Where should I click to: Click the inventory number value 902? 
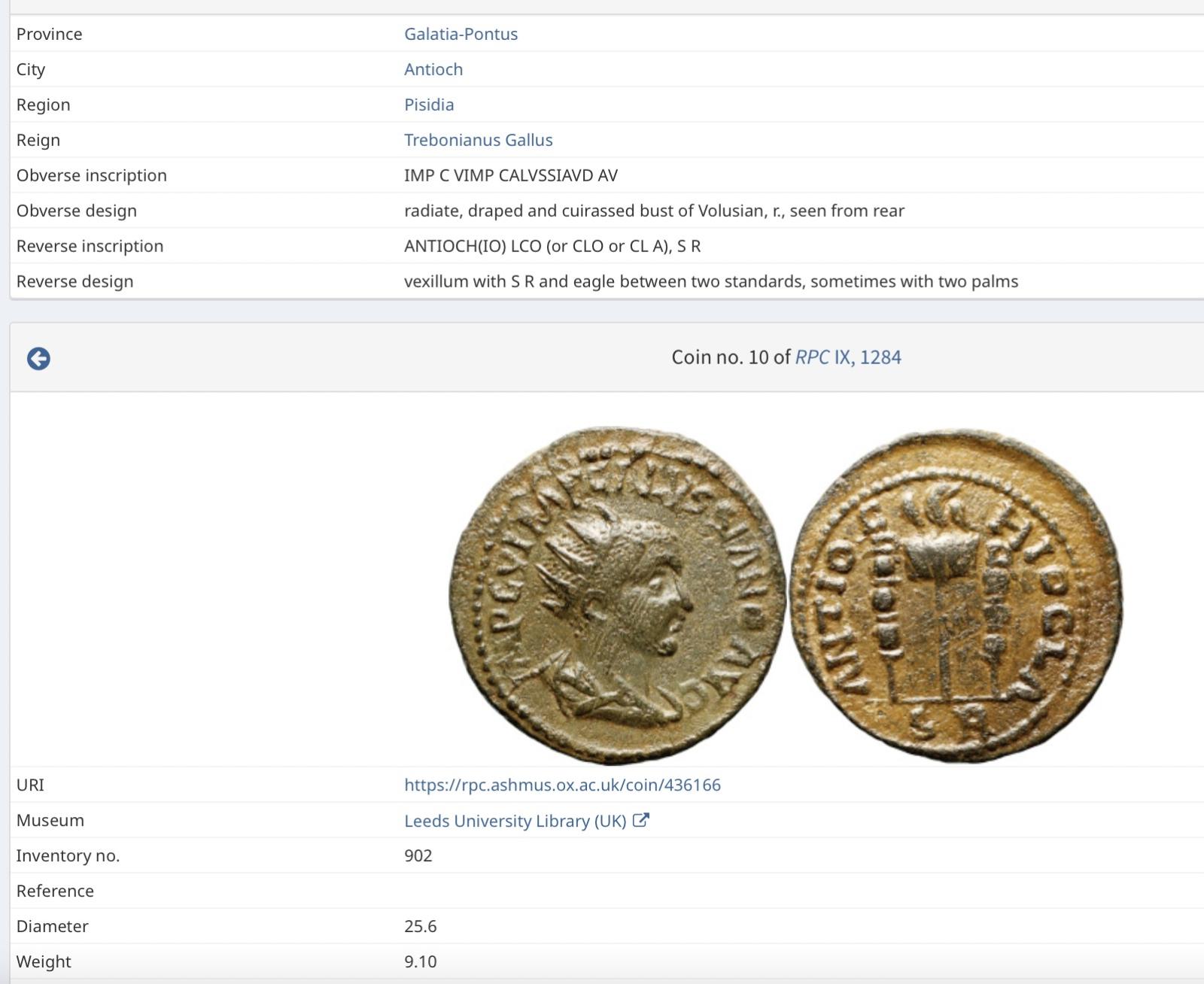coord(418,855)
